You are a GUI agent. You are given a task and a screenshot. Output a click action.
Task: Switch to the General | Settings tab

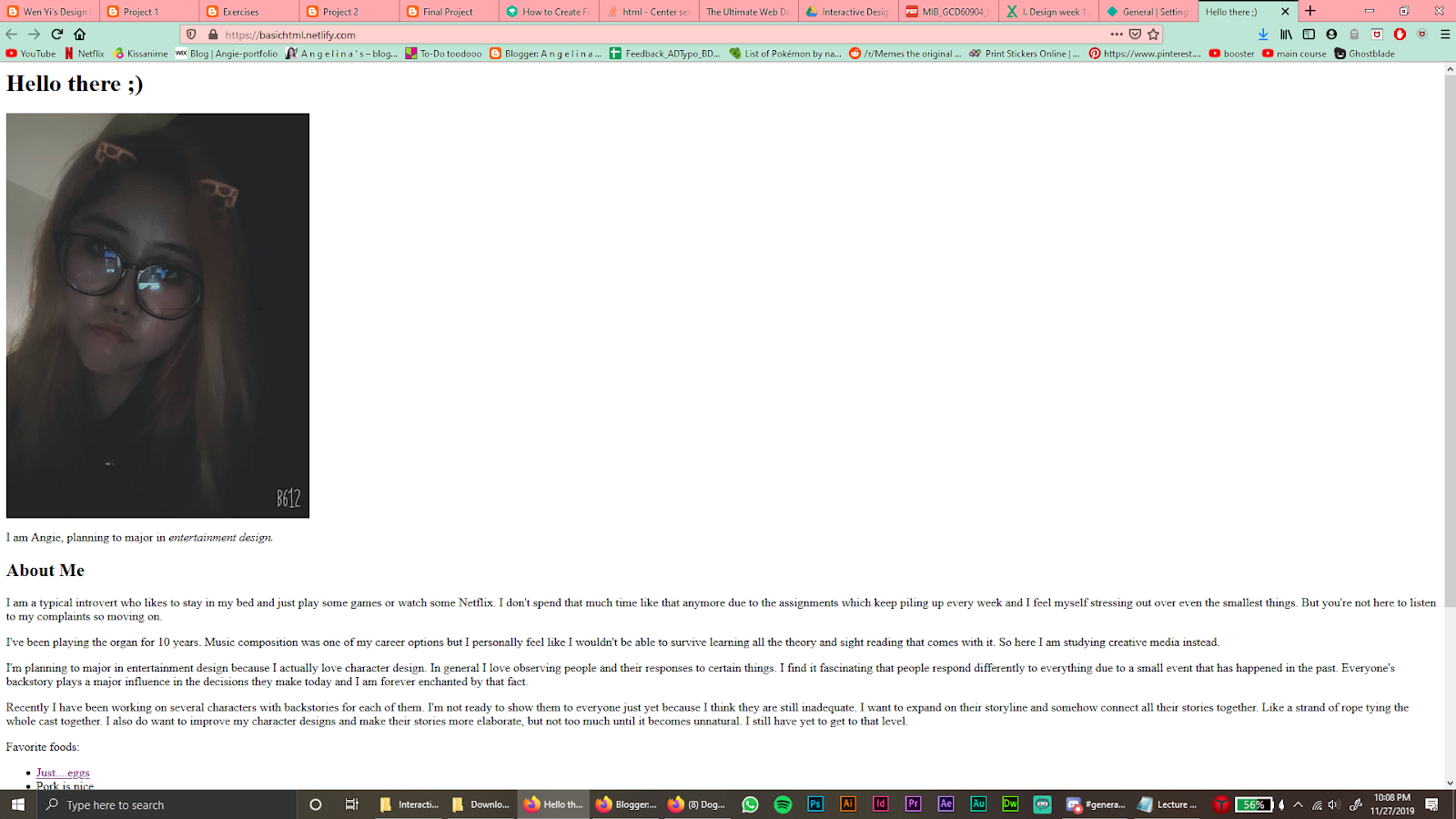pyautogui.click(x=1148, y=12)
